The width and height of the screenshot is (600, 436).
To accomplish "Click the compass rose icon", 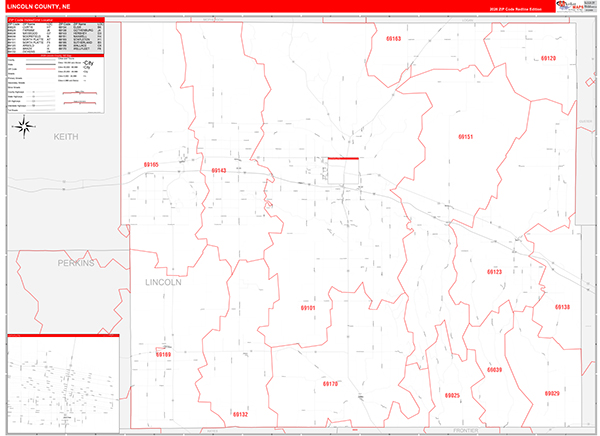I will coord(24,127).
